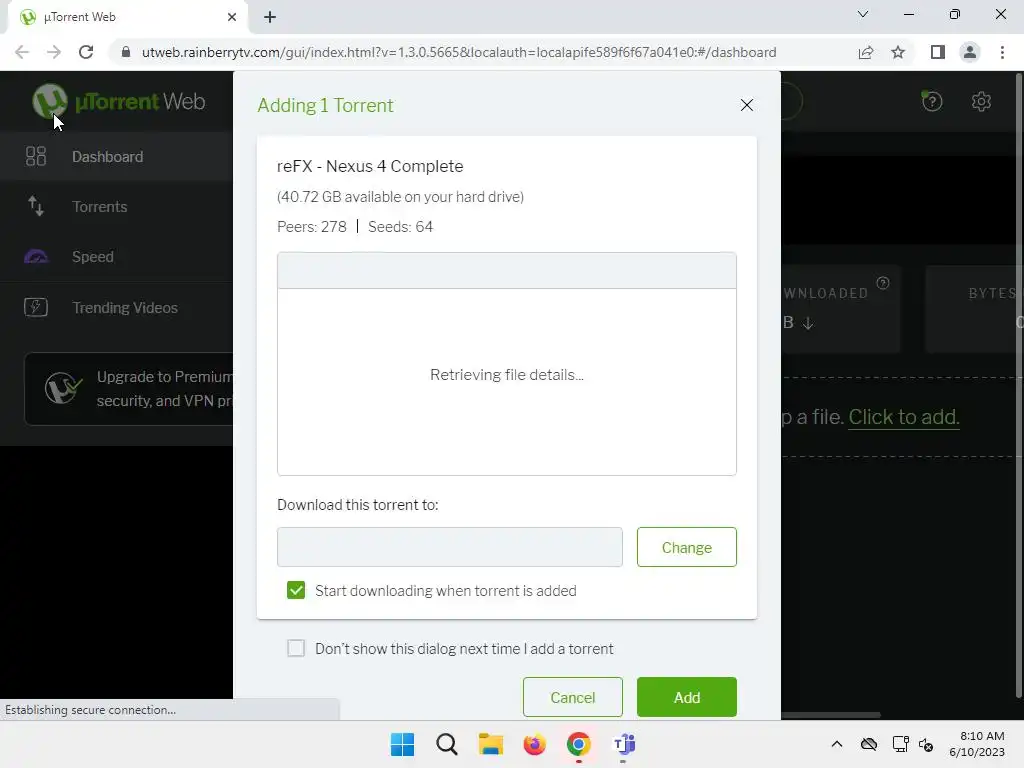Open Windows taskbar search

[x=447, y=744]
